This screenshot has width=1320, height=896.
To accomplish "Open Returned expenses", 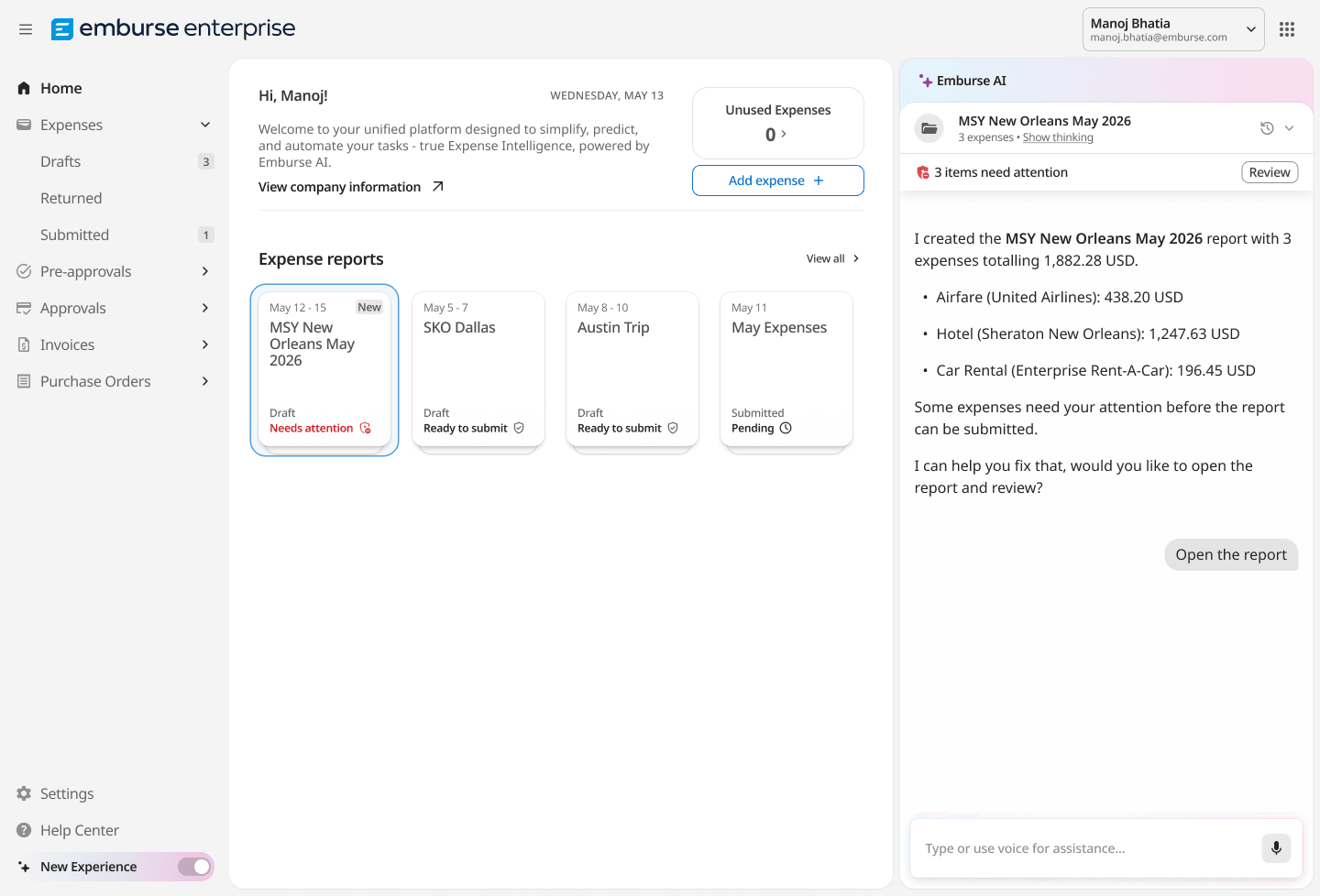I will click(71, 198).
